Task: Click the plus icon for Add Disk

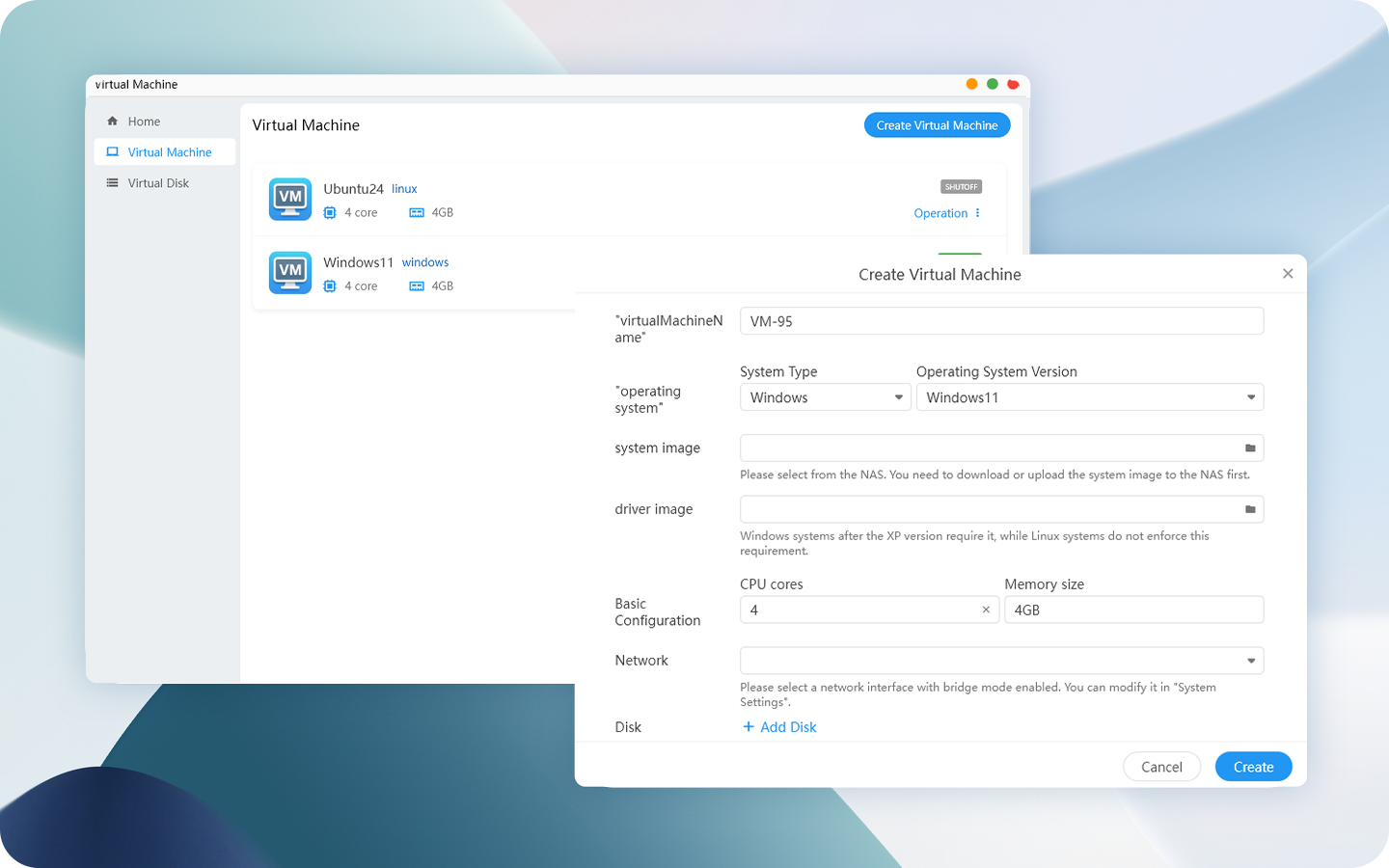Action: [x=749, y=727]
